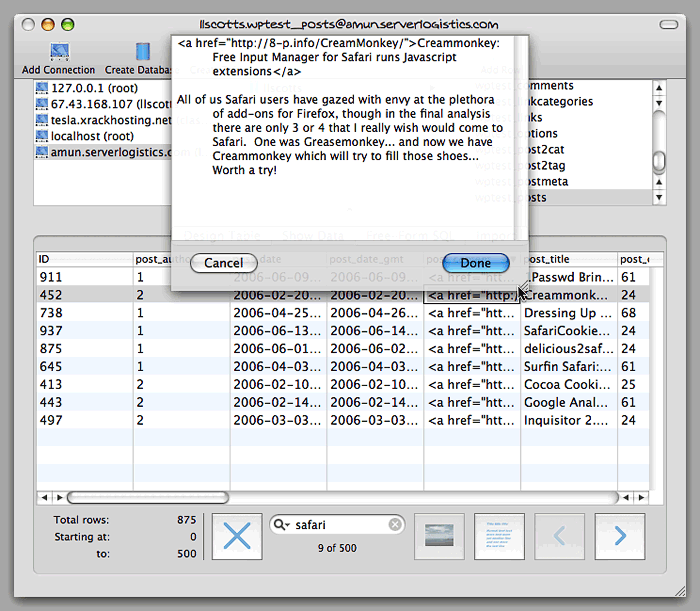Clear the safari search field
Image resolution: width=700 pixels, height=611 pixels.
395,524
